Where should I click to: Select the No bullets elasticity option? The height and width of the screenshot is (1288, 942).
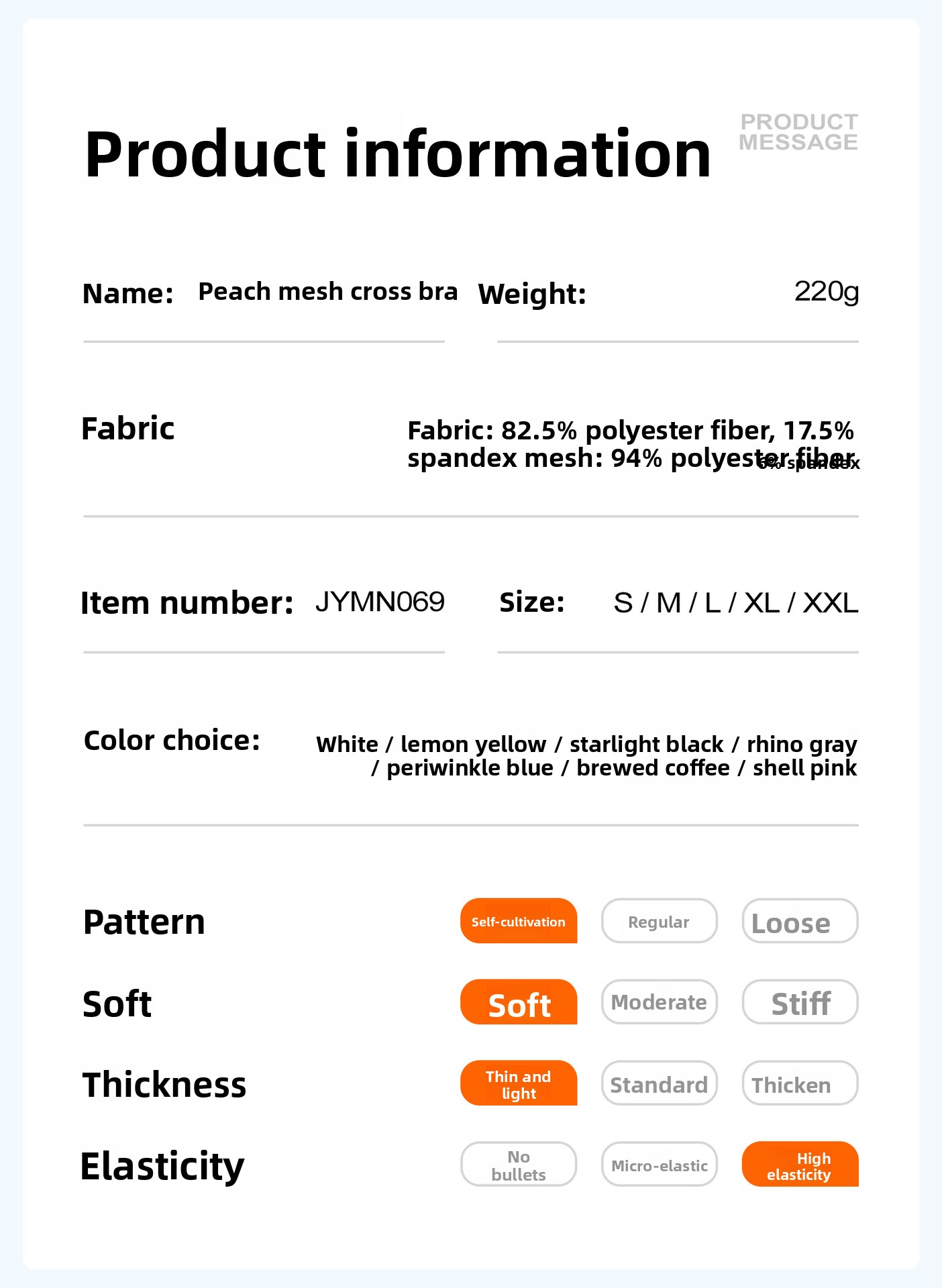click(x=519, y=1164)
